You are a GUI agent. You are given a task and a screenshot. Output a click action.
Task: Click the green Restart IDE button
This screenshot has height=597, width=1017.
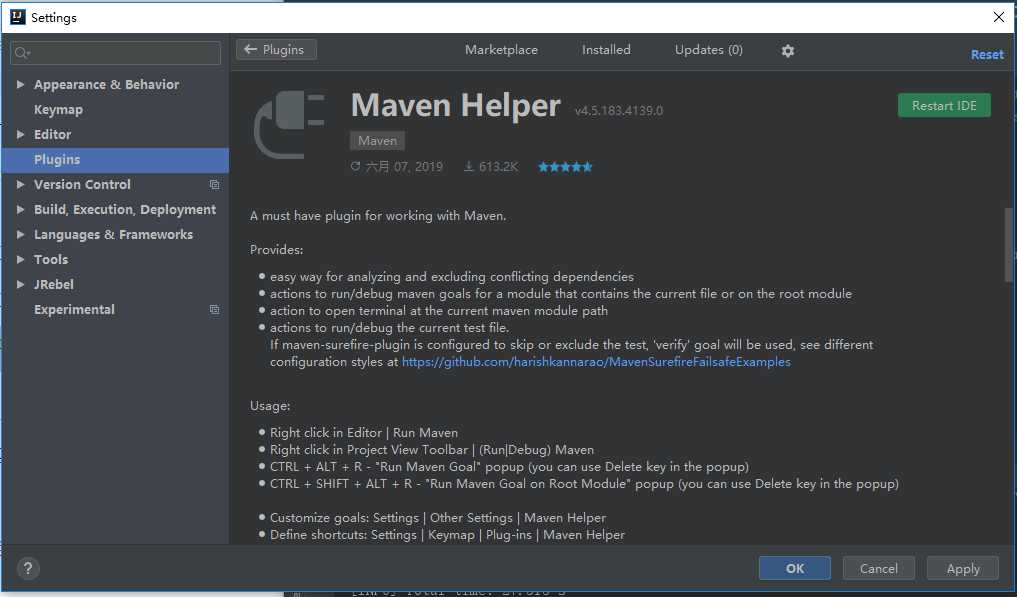point(944,106)
